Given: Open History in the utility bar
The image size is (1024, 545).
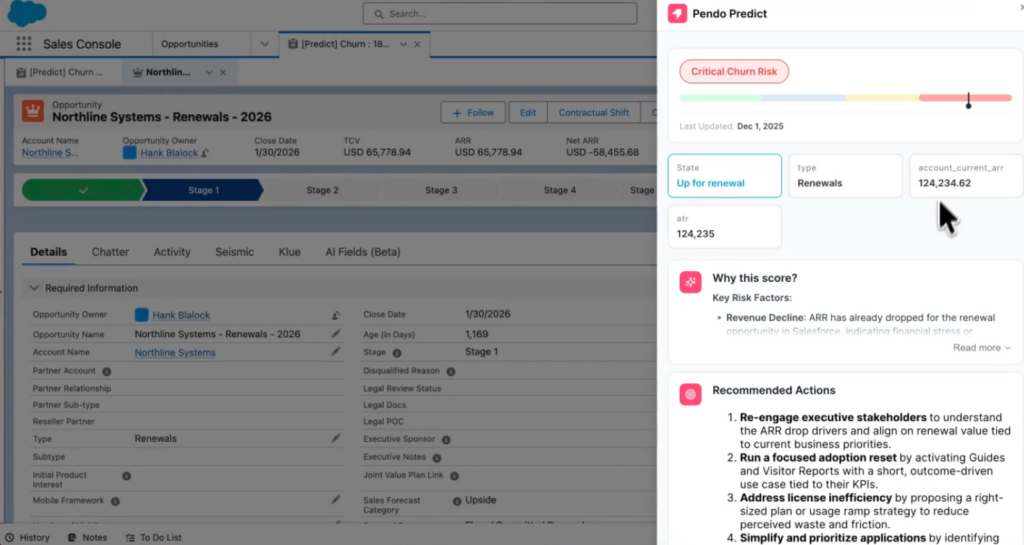Looking at the screenshot, I should [x=27, y=537].
